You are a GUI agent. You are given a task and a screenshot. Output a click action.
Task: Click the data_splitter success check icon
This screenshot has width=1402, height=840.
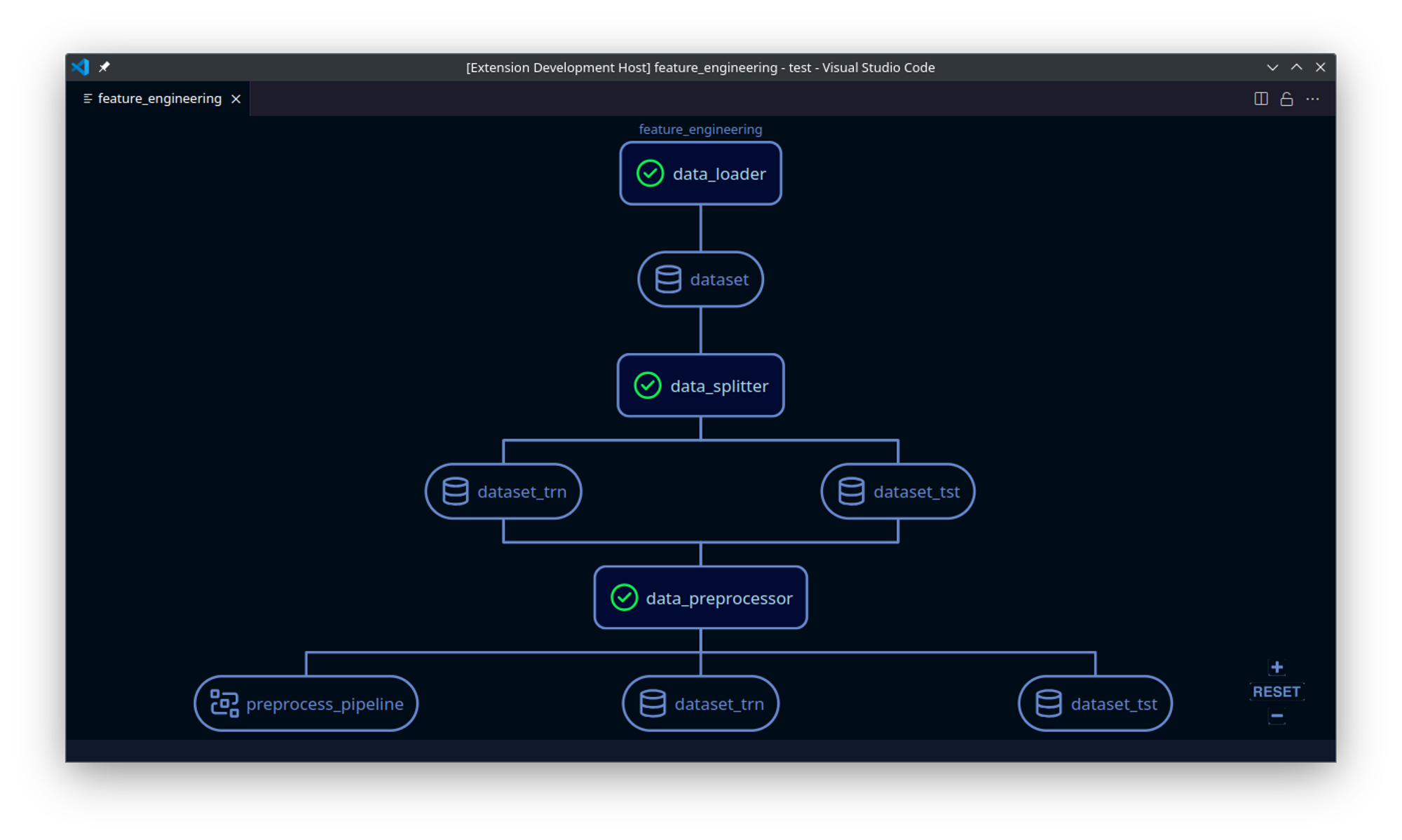tap(647, 385)
